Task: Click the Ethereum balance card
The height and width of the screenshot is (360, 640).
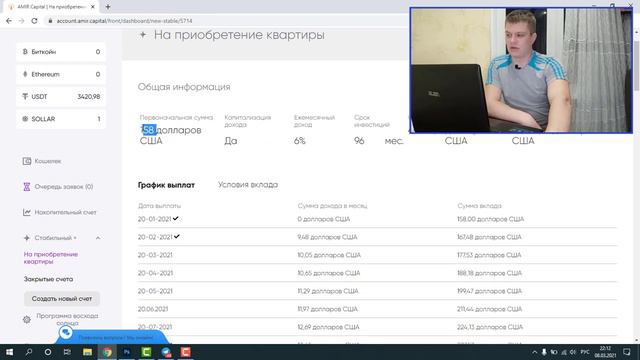Action: [x=61, y=74]
